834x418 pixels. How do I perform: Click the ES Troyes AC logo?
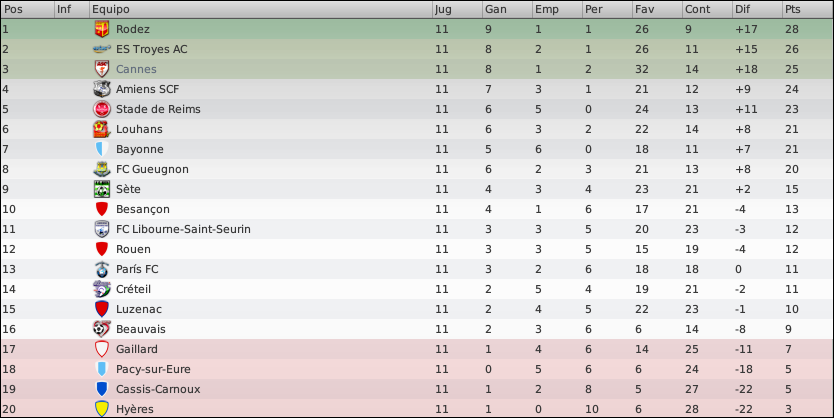102,49
